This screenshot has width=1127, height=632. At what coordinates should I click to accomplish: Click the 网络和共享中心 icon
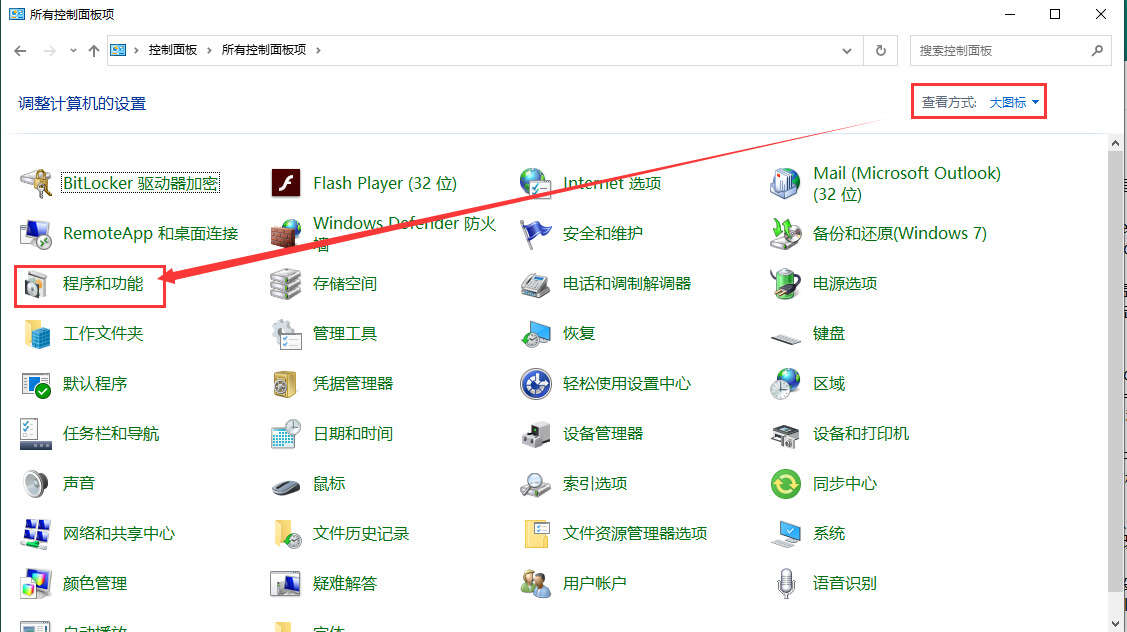(x=36, y=533)
